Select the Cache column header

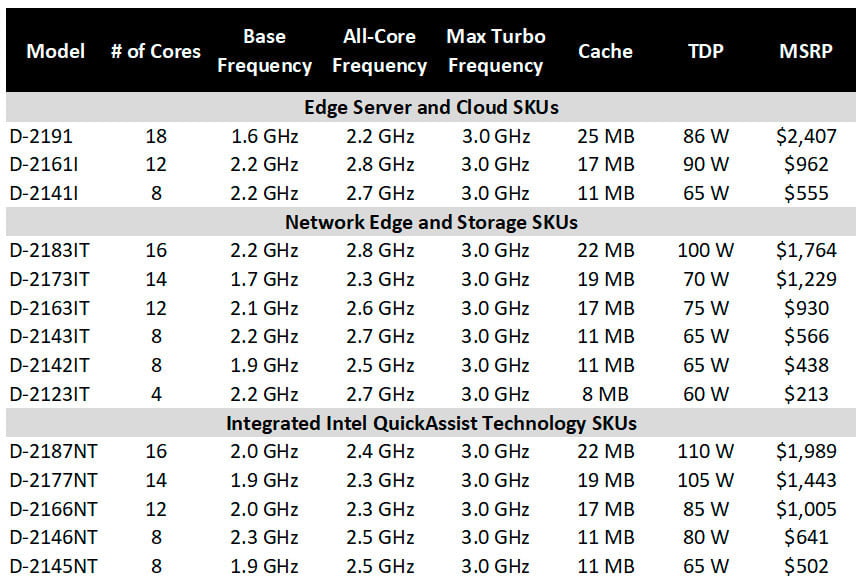[x=605, y=51]
